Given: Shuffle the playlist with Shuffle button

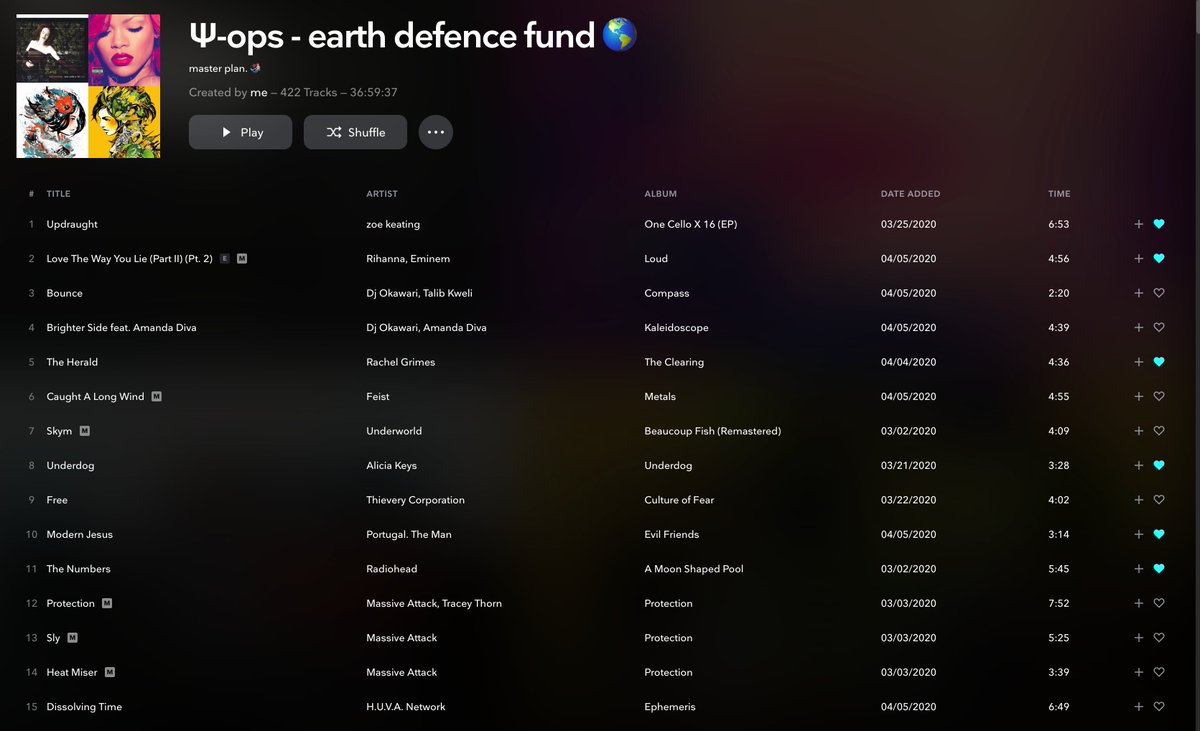Looking at the screenshot, I should point(355,132).
